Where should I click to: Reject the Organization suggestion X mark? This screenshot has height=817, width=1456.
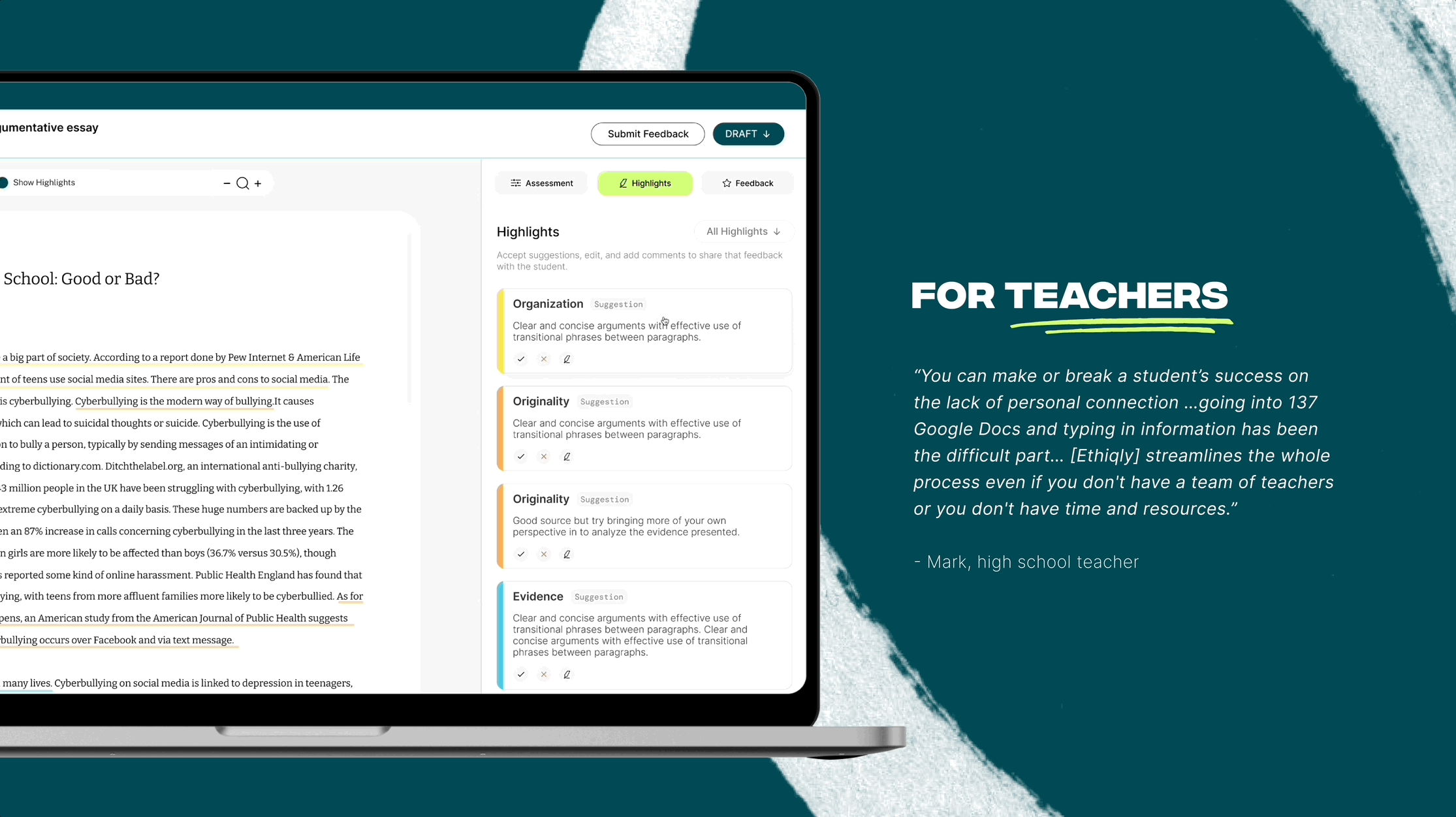click(x=543, y=359)
